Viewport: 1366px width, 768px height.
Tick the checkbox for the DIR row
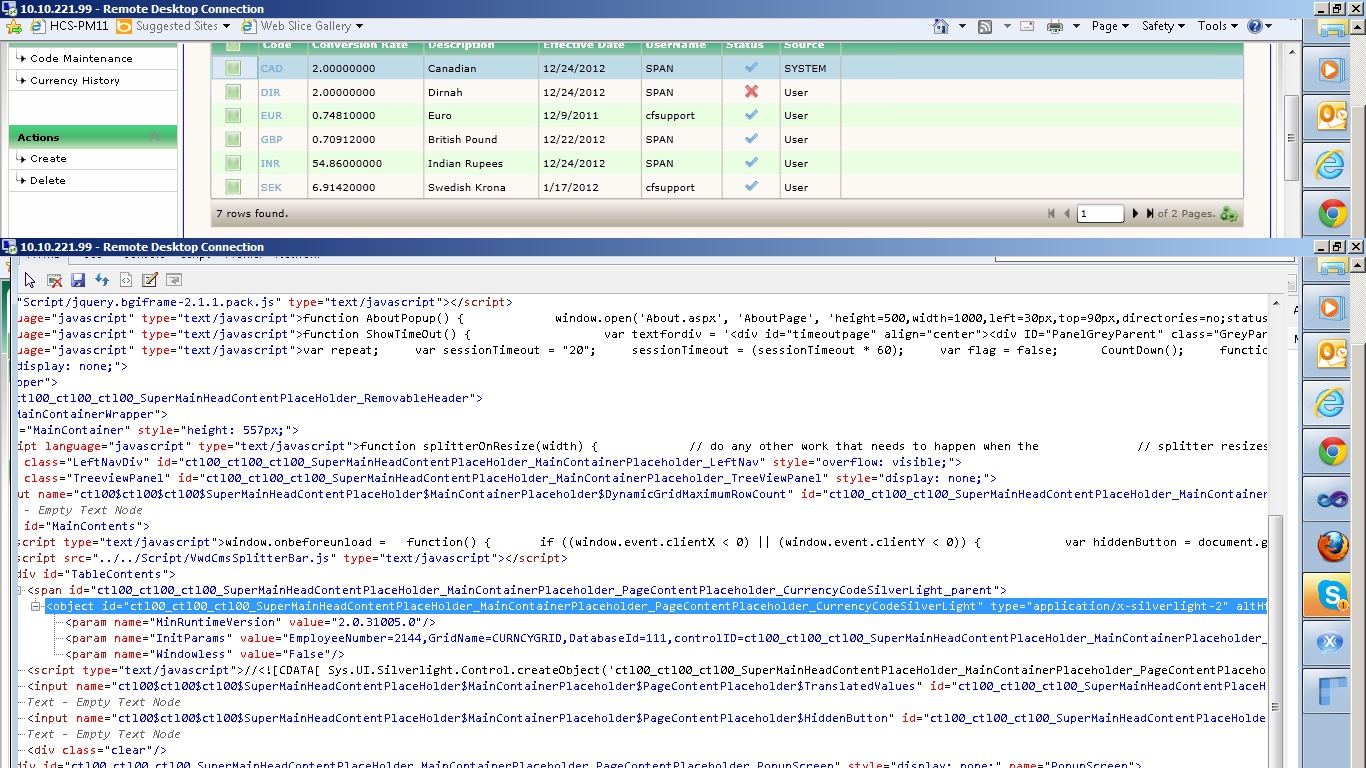(233, 92)
